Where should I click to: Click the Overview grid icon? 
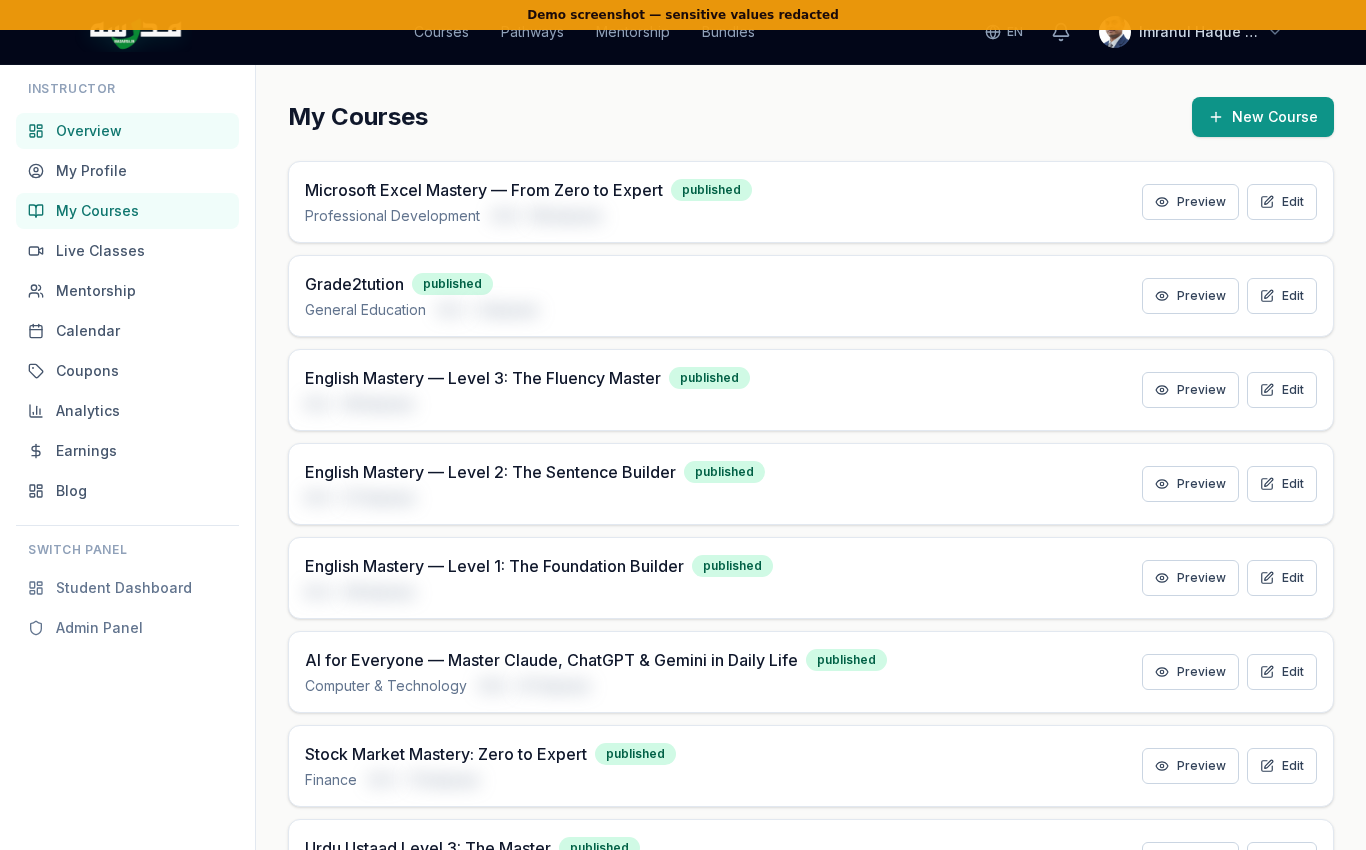pos(36,131)
